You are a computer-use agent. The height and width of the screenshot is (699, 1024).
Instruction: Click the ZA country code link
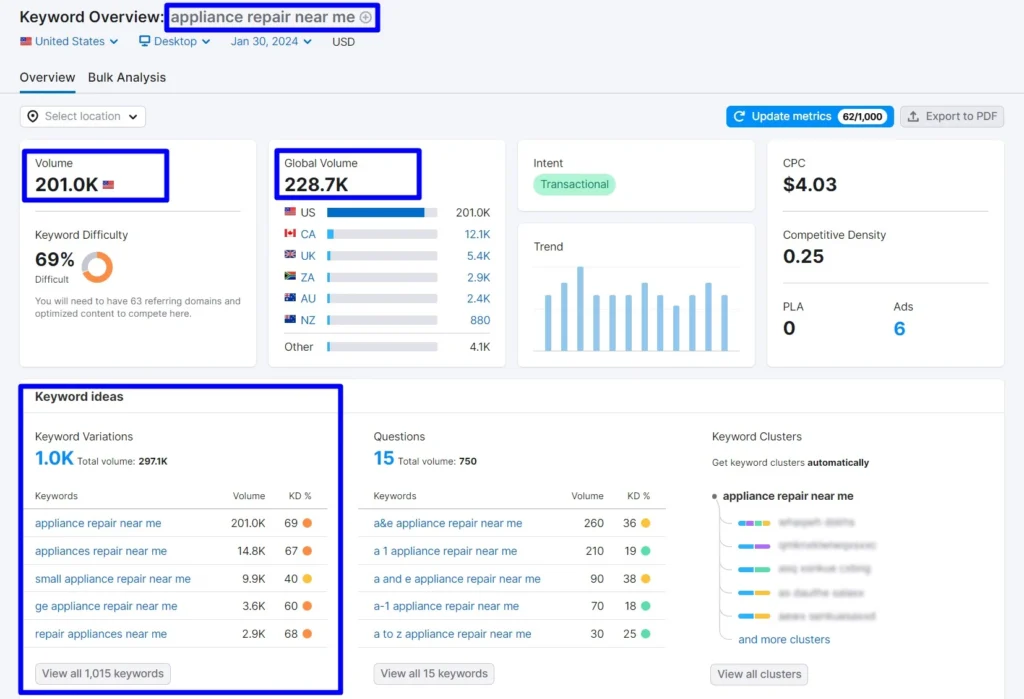308,277
